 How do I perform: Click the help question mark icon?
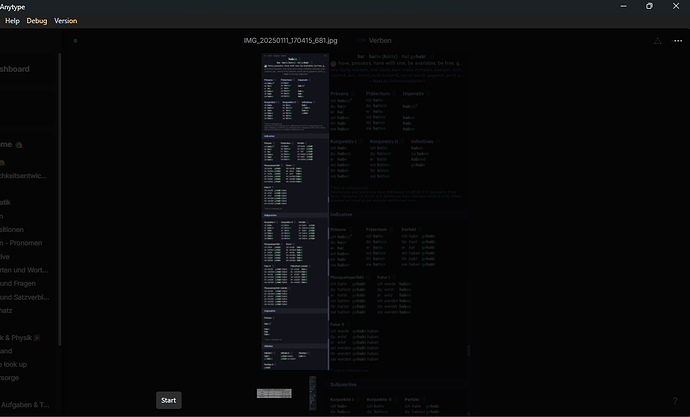click(675, 401)
